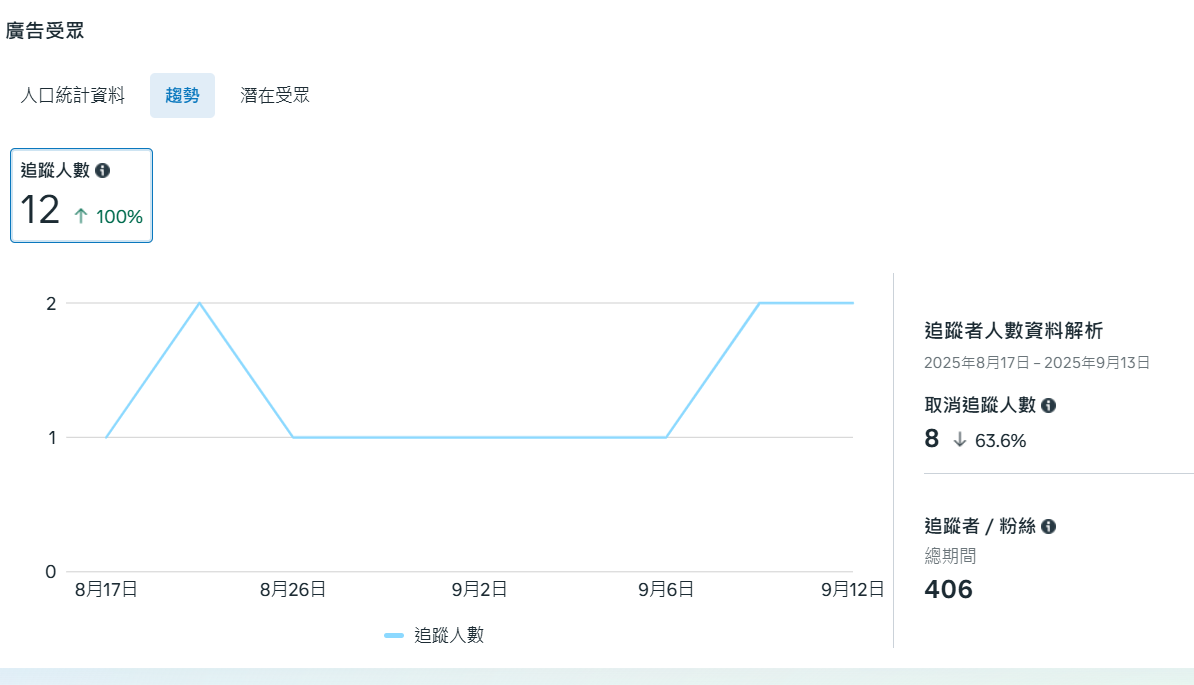
Task: Switch to the 潛在受眾 tab
Action: pyautogui.click(x=275, y=96)
